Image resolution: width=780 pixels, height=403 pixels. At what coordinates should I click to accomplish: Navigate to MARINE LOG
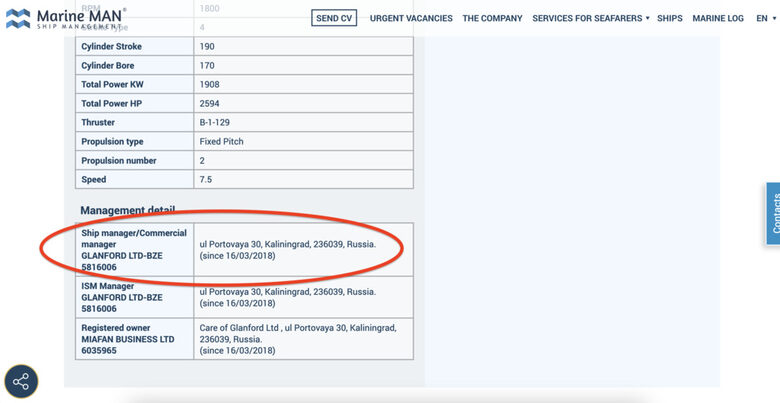pos(716,18)
